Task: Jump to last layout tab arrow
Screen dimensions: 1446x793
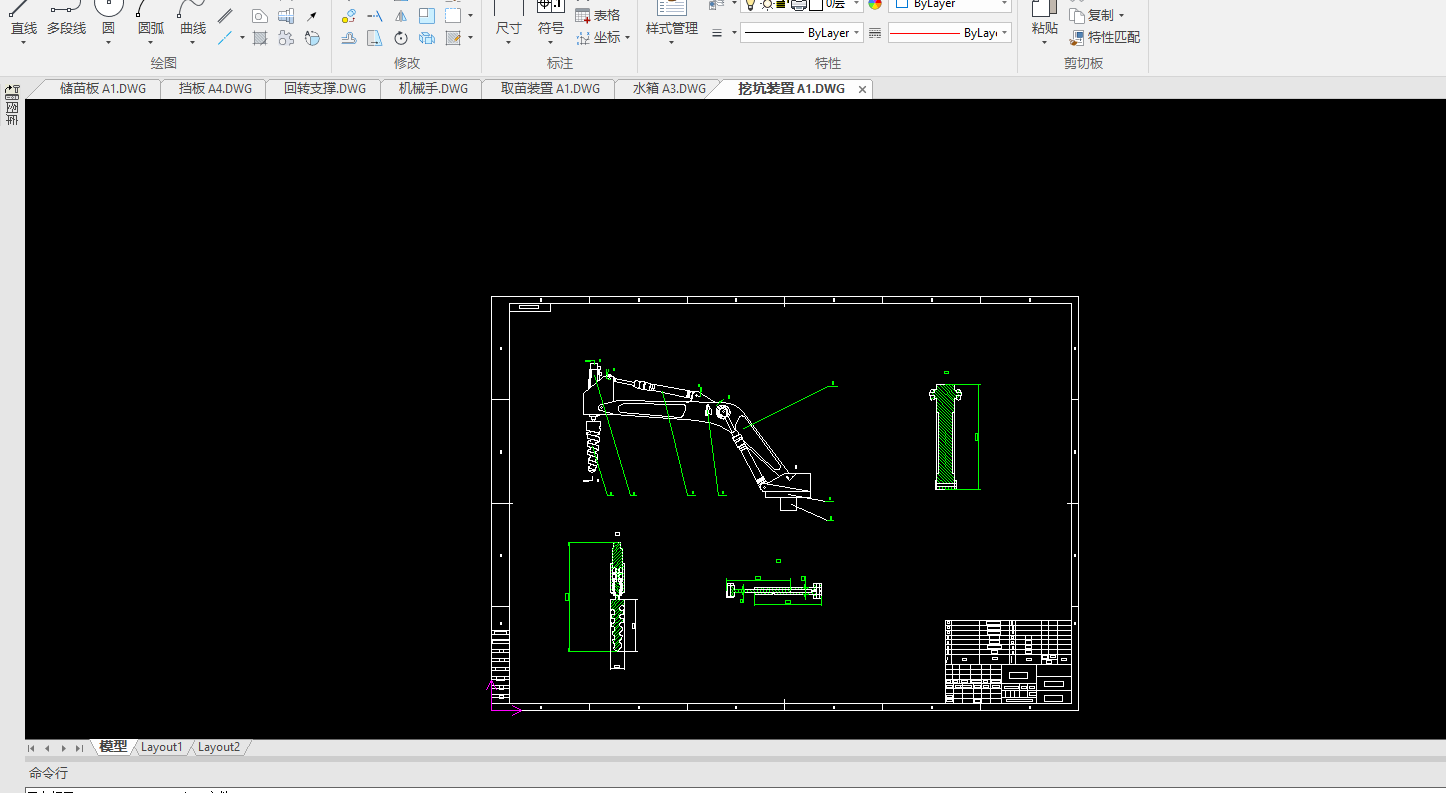Action: (x=79, y=748)
